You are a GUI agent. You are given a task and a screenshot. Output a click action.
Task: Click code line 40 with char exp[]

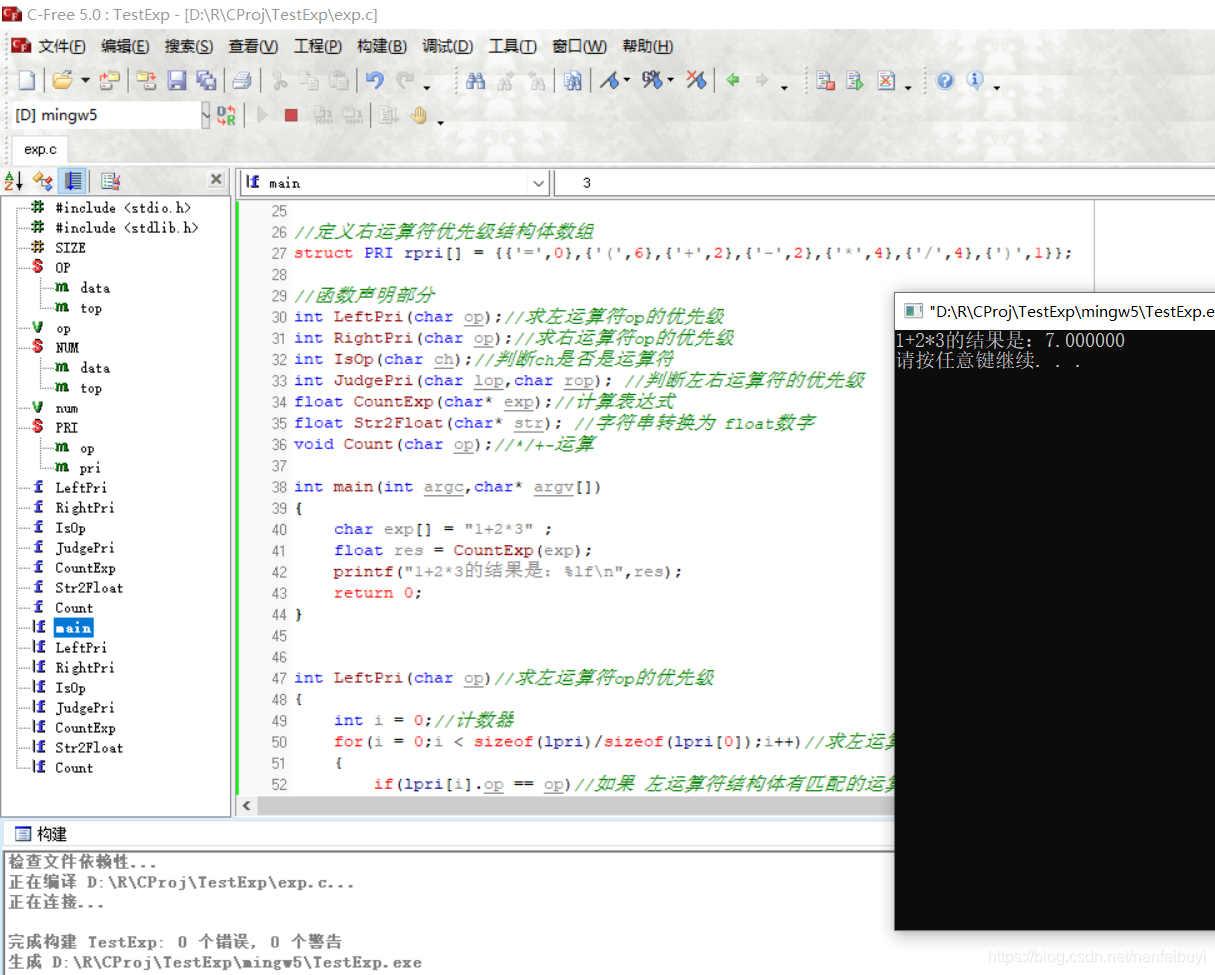coord(443,529)
